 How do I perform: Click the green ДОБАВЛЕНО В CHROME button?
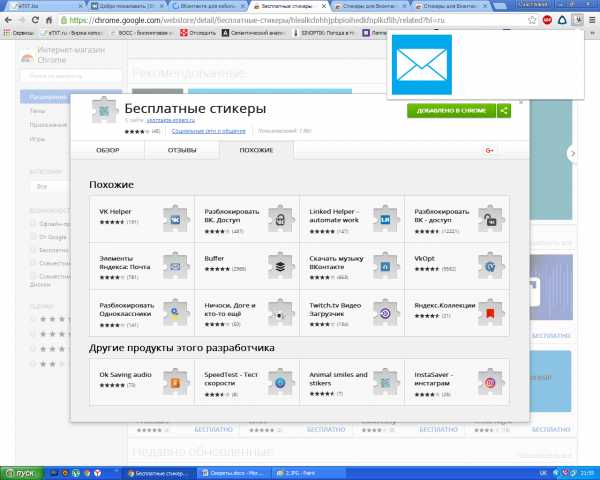pyautogui.click(x=452, y=111)
